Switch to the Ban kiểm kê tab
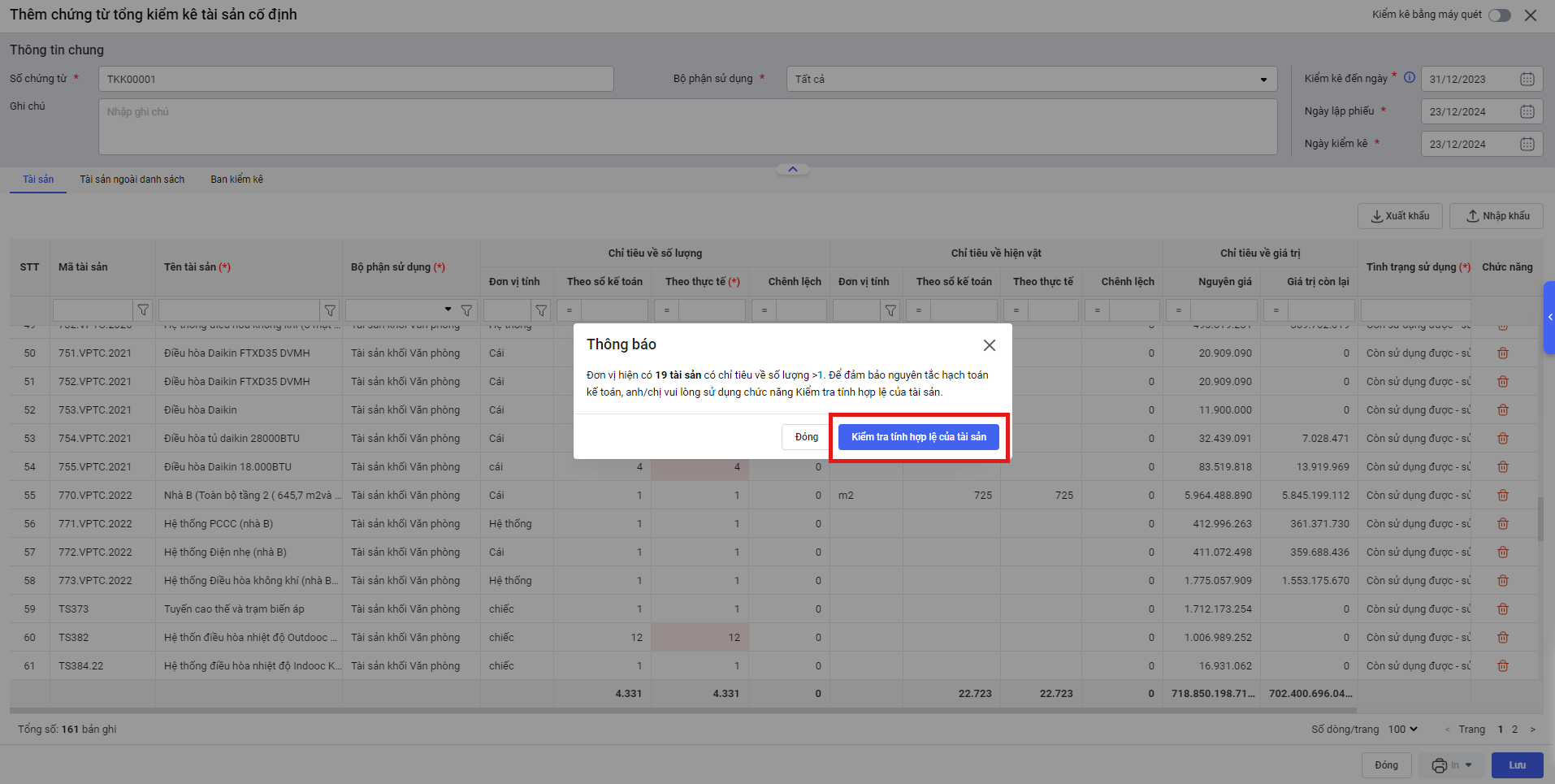The height and width of the screenshot is (784, 1555). click(x=236, y=180)
